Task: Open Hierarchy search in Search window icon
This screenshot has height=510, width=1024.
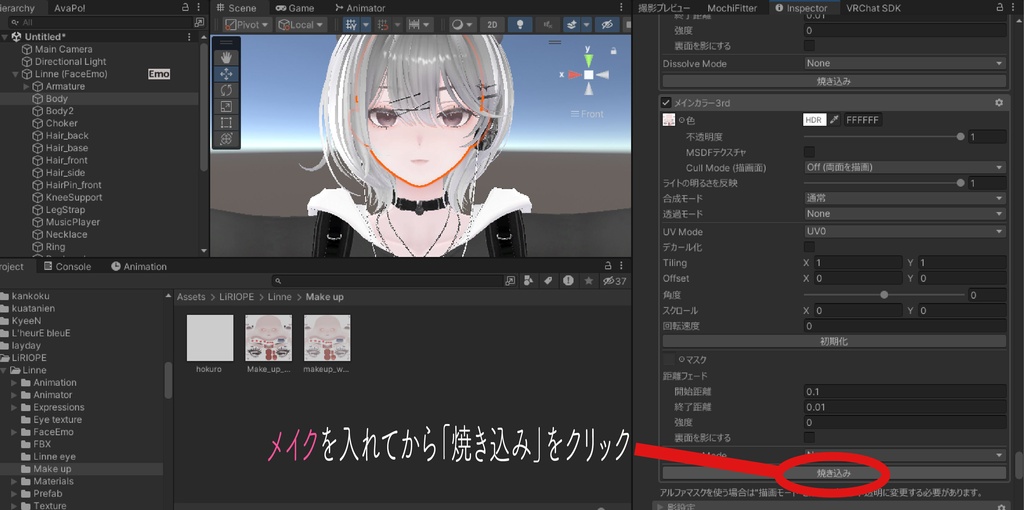Action: pos(199,22)
